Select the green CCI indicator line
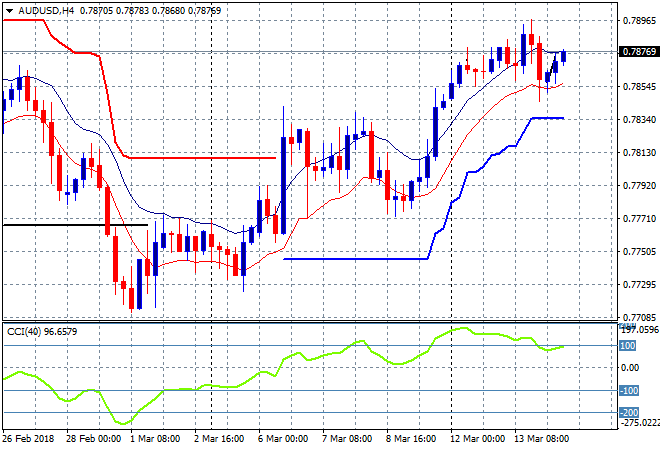The height and width of the screenshot is (450, 660). point(283,361)
